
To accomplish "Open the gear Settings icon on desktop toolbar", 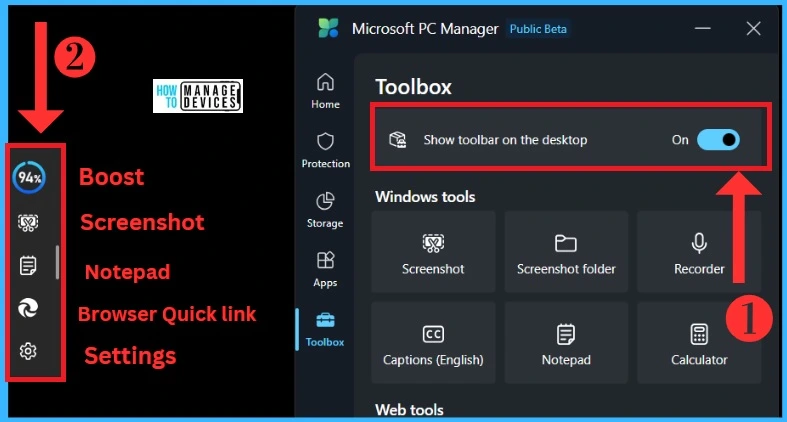I will pos(28,351).
